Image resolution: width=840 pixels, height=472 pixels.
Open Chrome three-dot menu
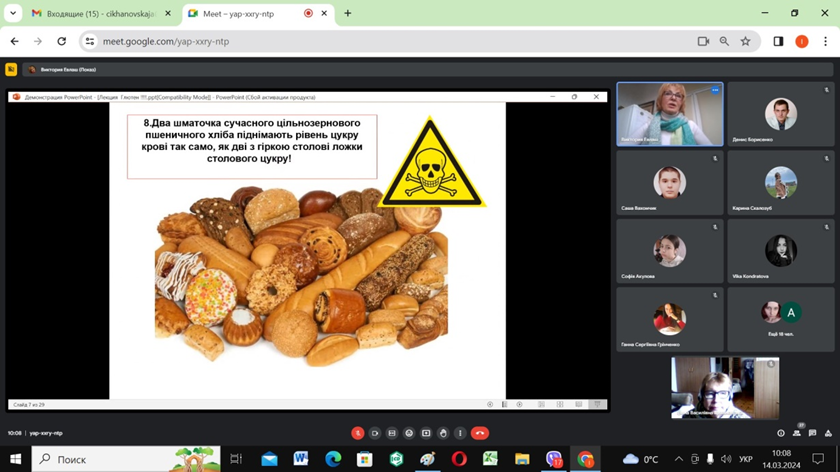(x=826, y=41)
